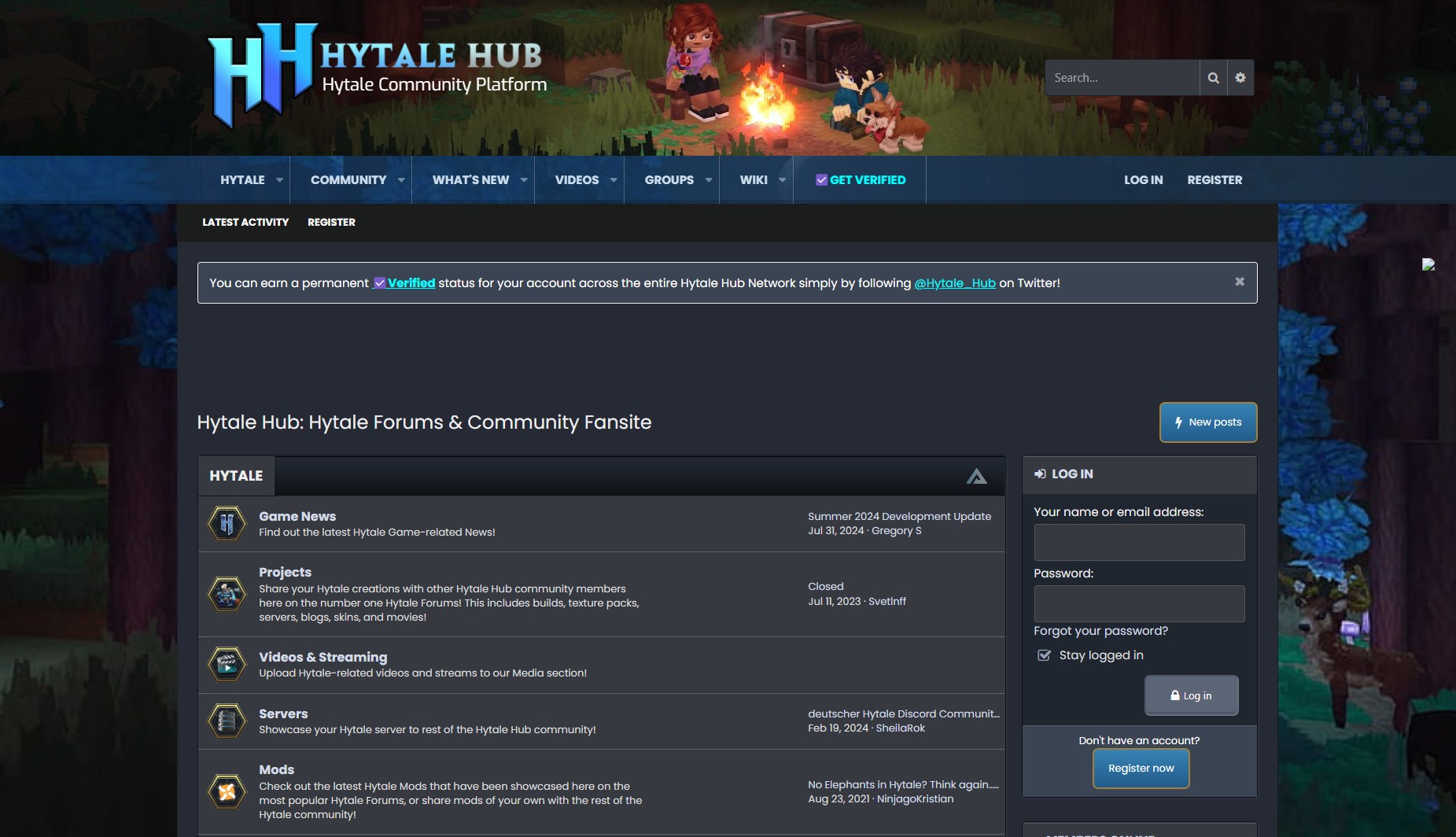This screenshot has width=1456, height=837.
Task: Click the Register now button
Action: click(x=1141, y=769)
